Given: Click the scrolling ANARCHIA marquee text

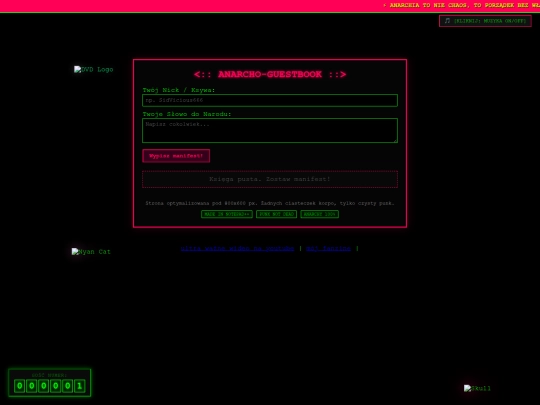Looking at the screenshot, I should point(461,5).
